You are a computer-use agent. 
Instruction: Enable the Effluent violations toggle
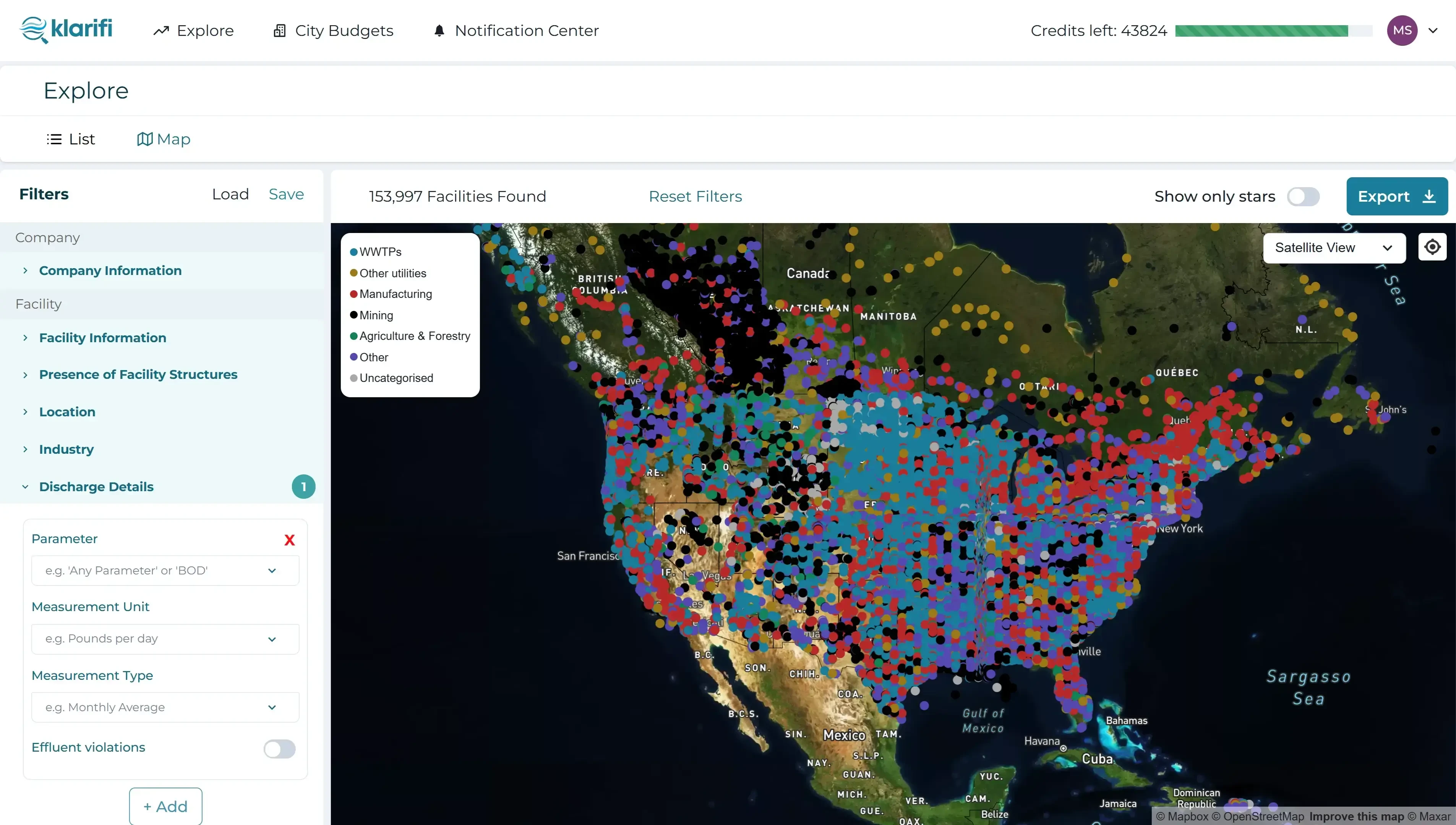pos(279,749)
